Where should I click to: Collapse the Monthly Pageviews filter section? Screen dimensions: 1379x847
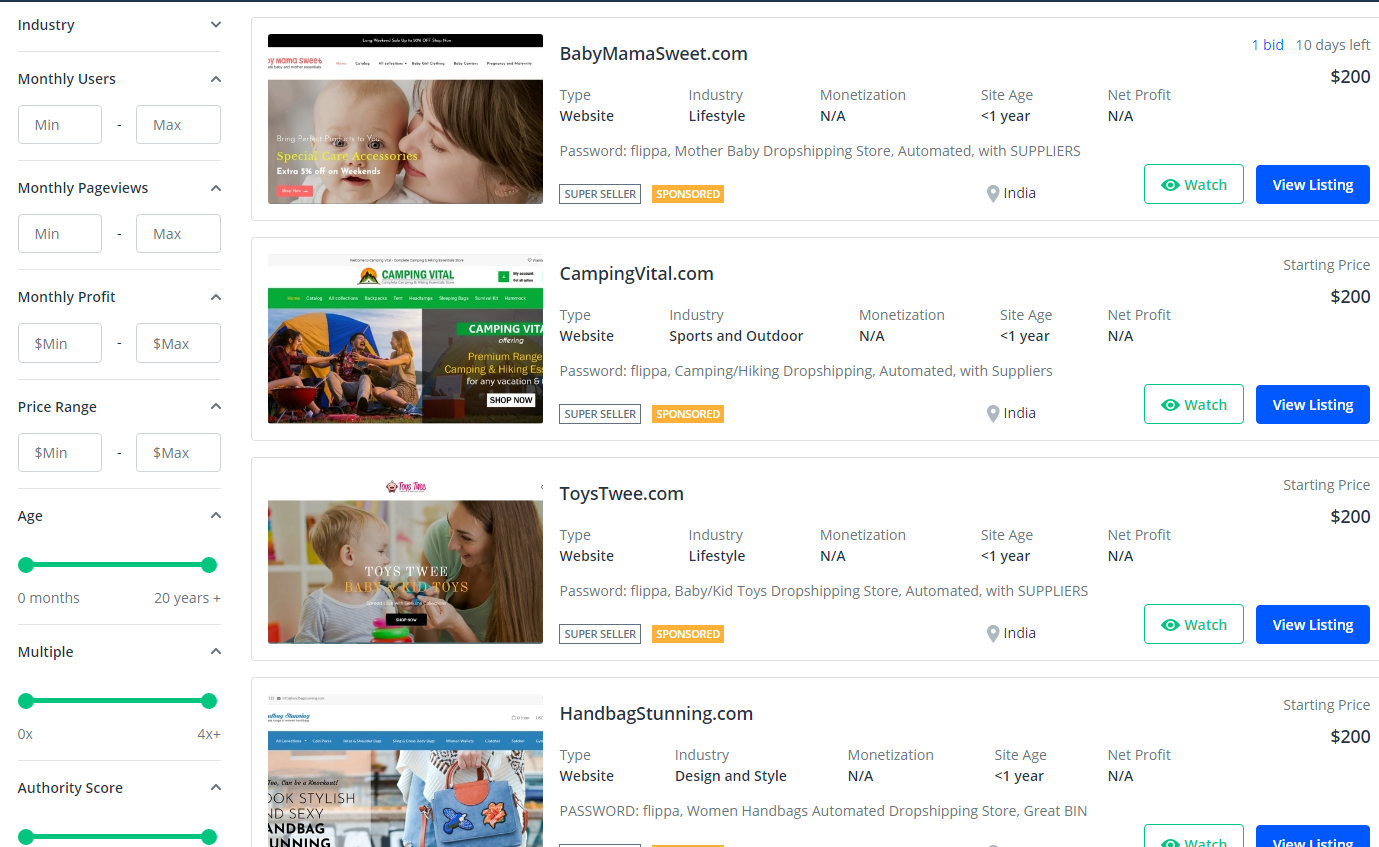216,188
